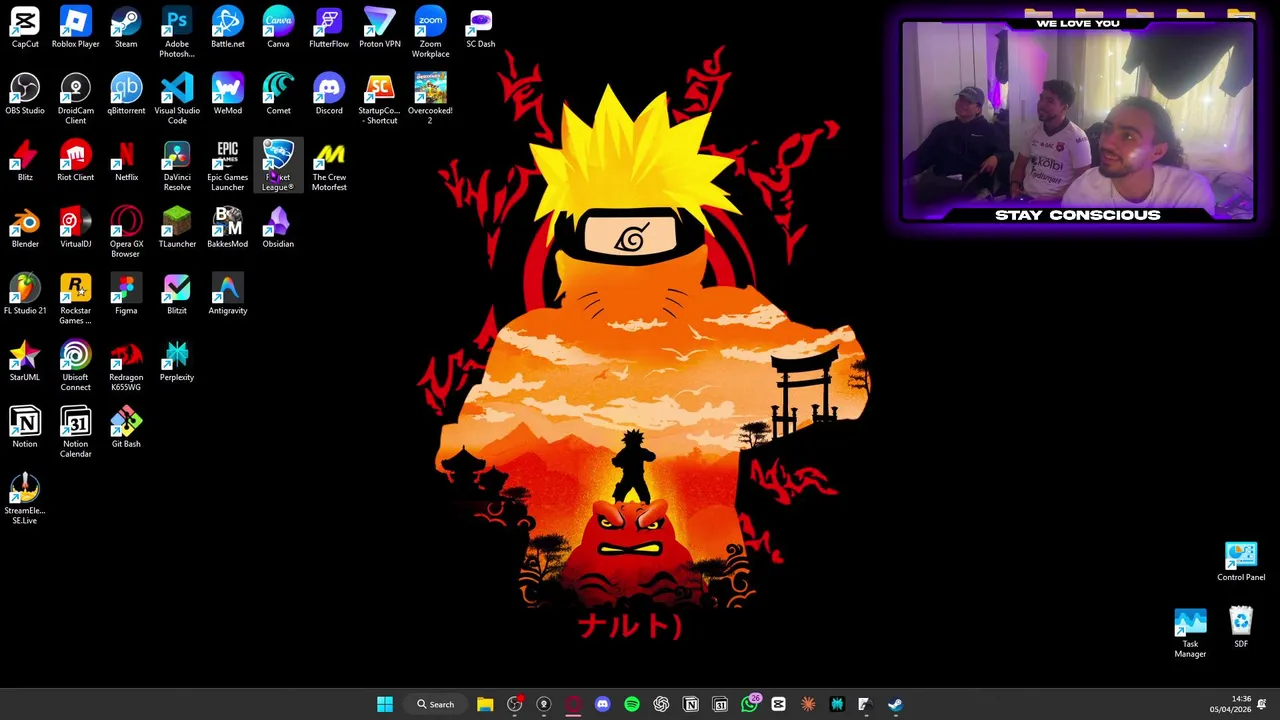
Task: Select the Discord desktop icon
Action: [329, 95]
